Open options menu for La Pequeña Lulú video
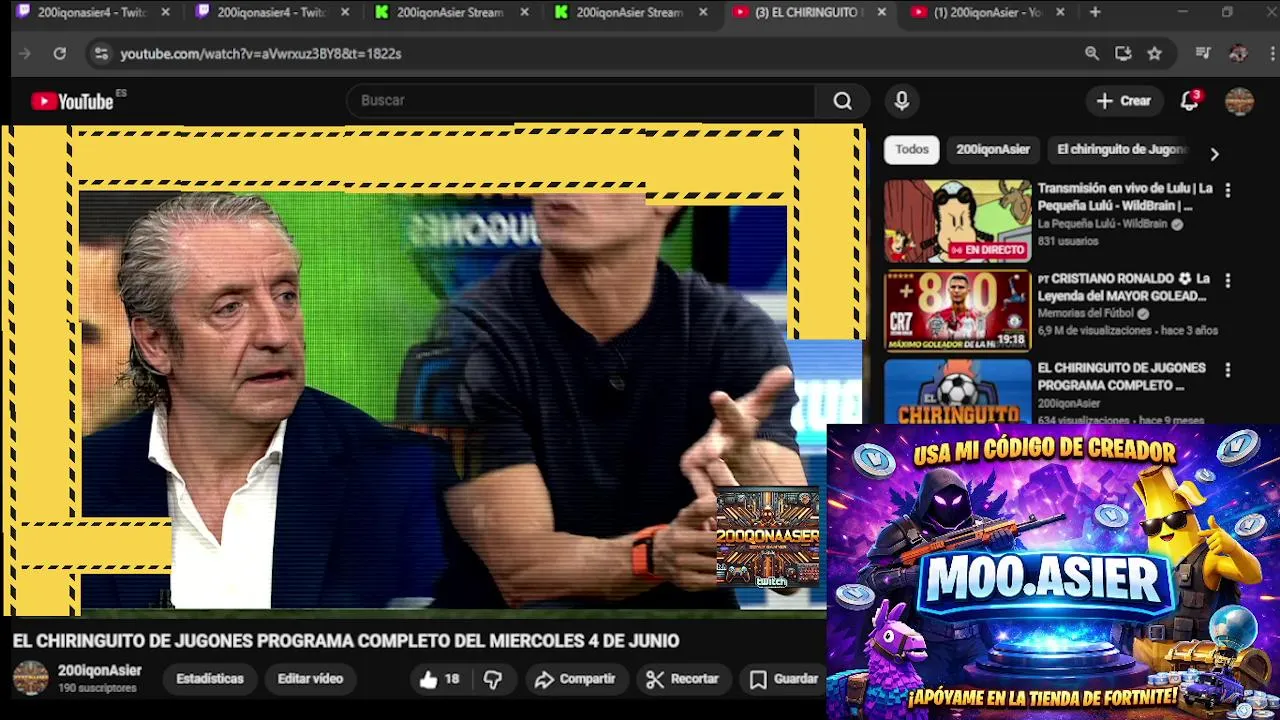The image size is (1280, 720). pyautogui.click(x=1228, y=190)
